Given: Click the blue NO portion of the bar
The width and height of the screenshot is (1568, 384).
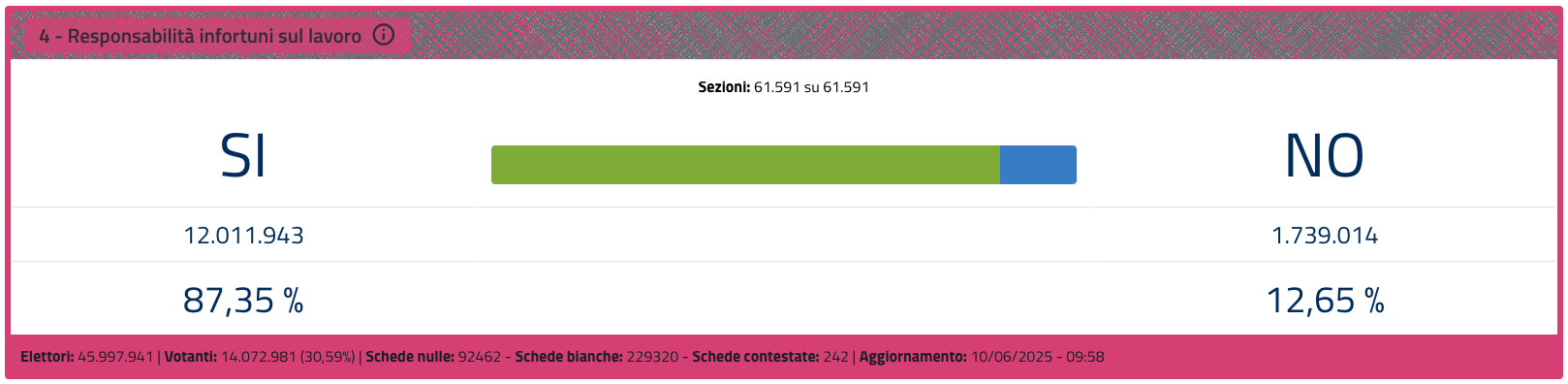Looking at the screenshot, I should 1038,165.
